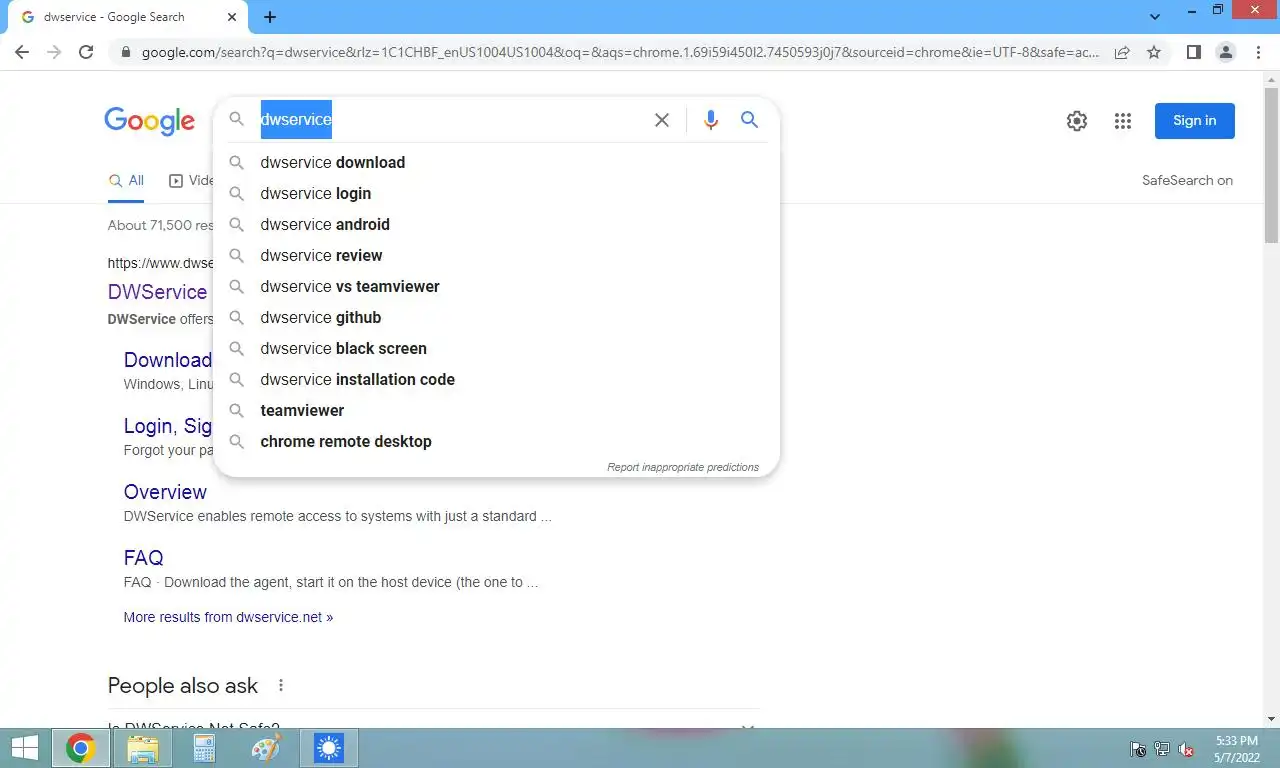Choose suggestion dwservice download
The image size is (1280, 768).
point(496,163)
